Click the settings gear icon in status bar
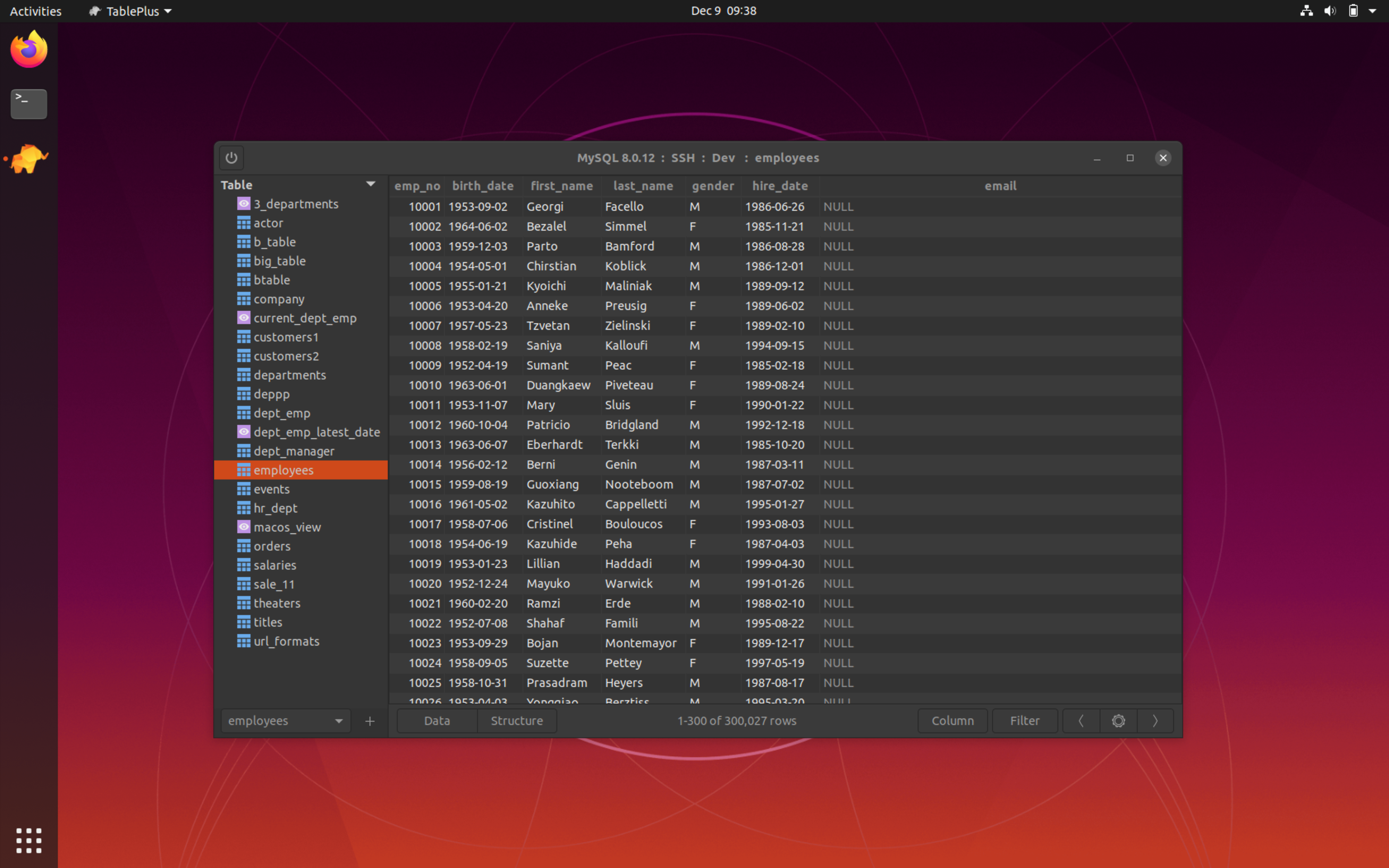Viewport: 1389px width, 868px height. coord(1118,720)
